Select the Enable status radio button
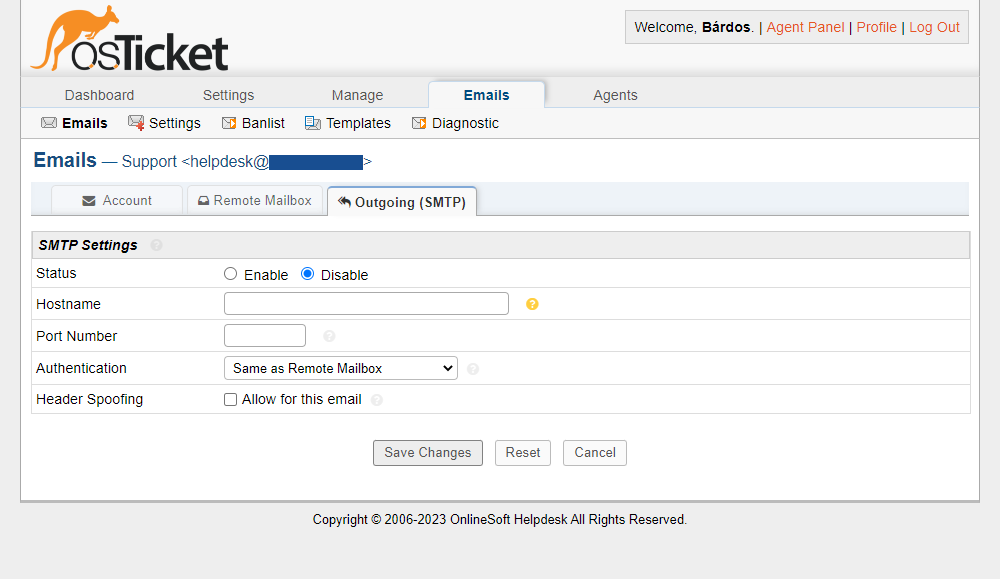Image resolution: width=1000 pixels, height=579 pixels. 231,274
